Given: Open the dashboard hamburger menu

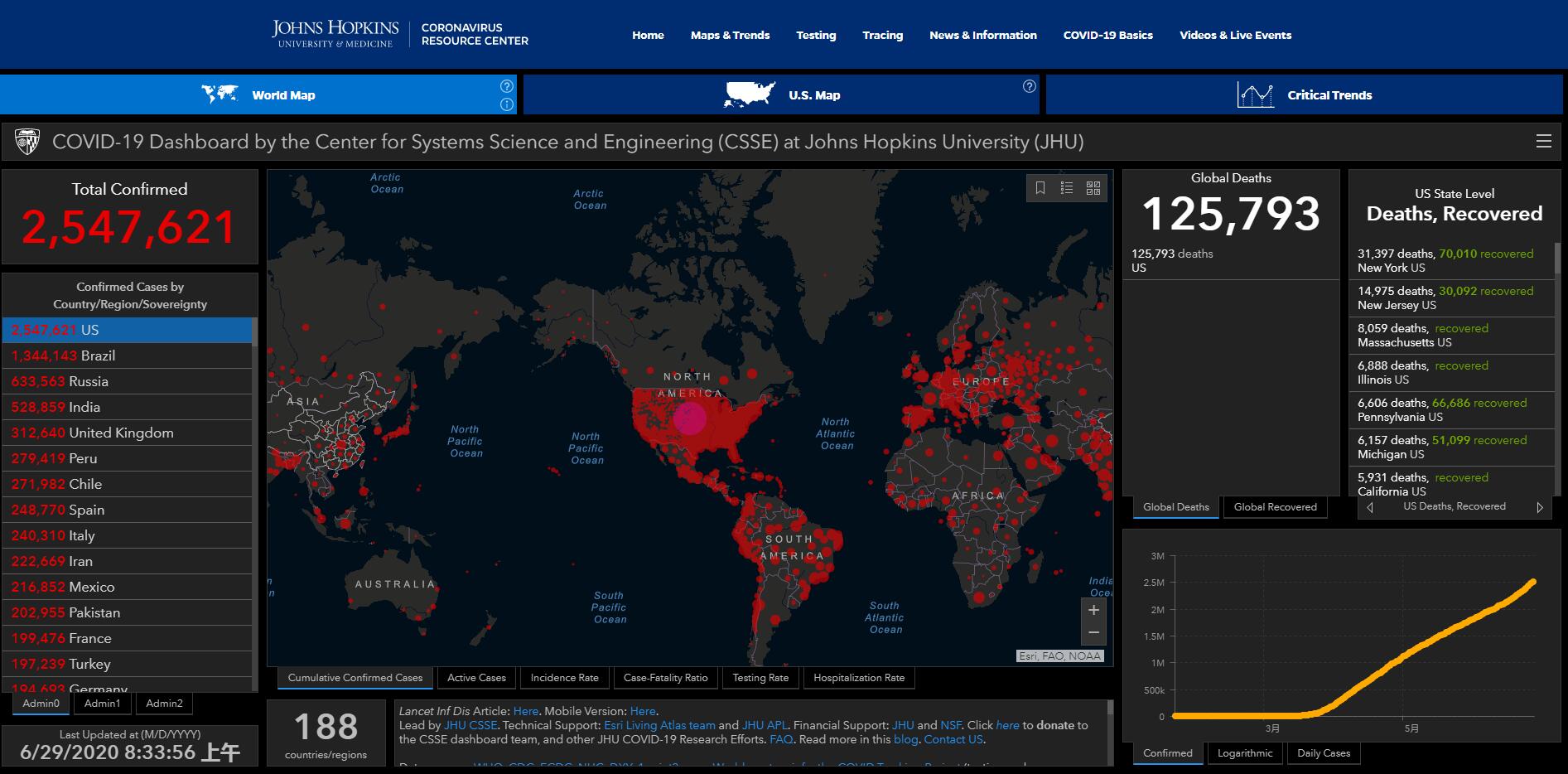Looking at the screenshot, I should [x=1543, y=142].
